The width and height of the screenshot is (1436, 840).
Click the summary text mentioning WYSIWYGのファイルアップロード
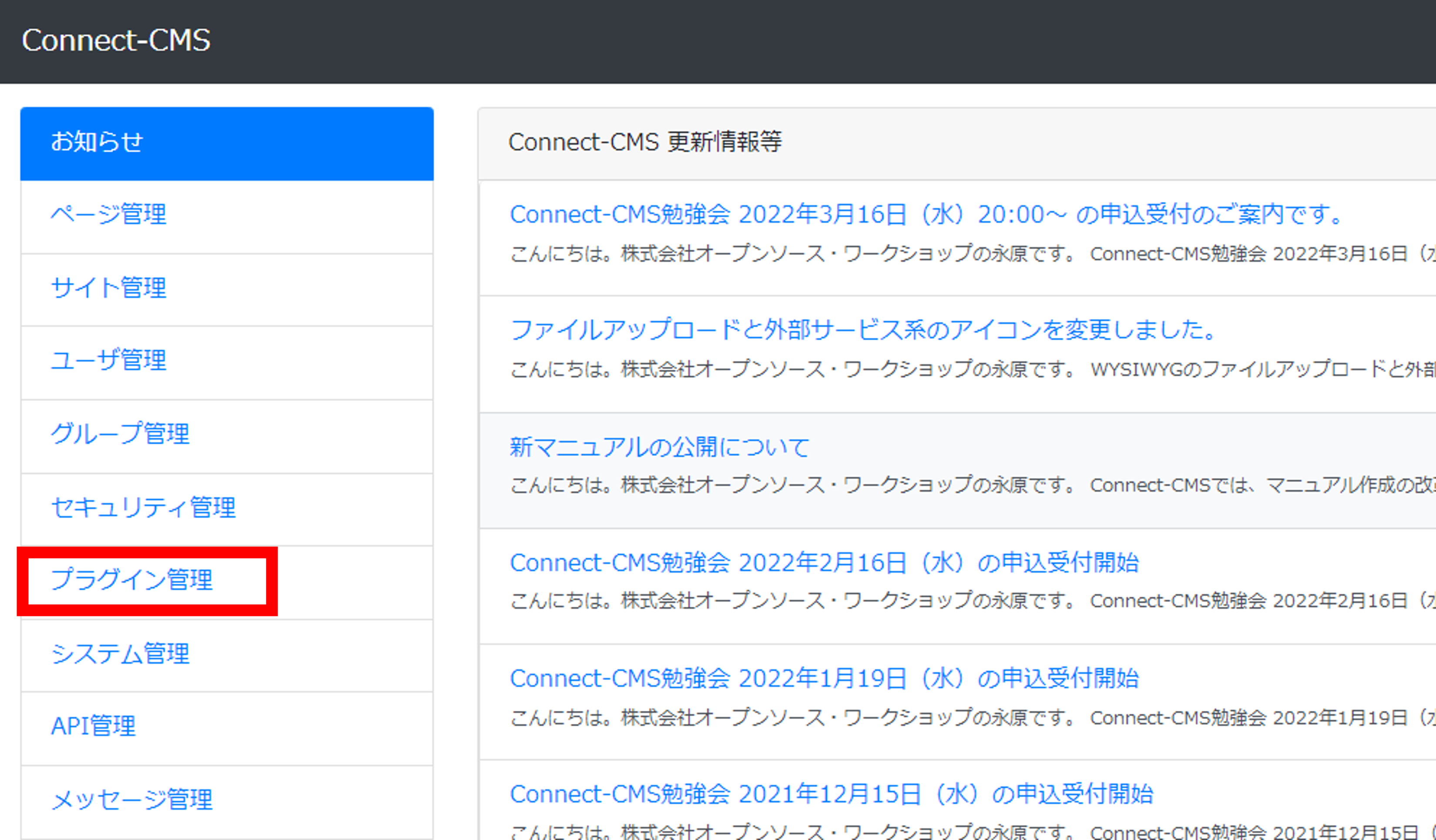tap(973, 369)
